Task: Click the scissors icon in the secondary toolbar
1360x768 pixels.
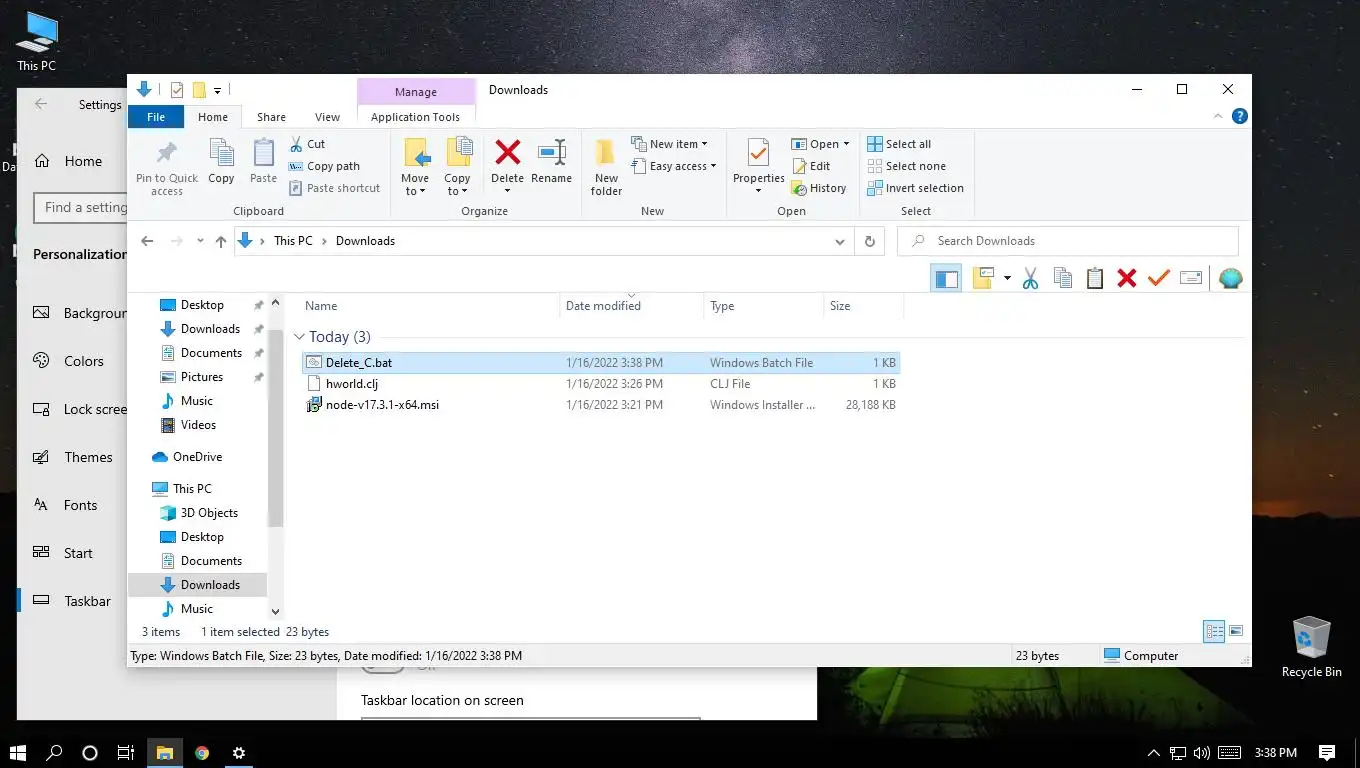Action: coord(1030,279)
